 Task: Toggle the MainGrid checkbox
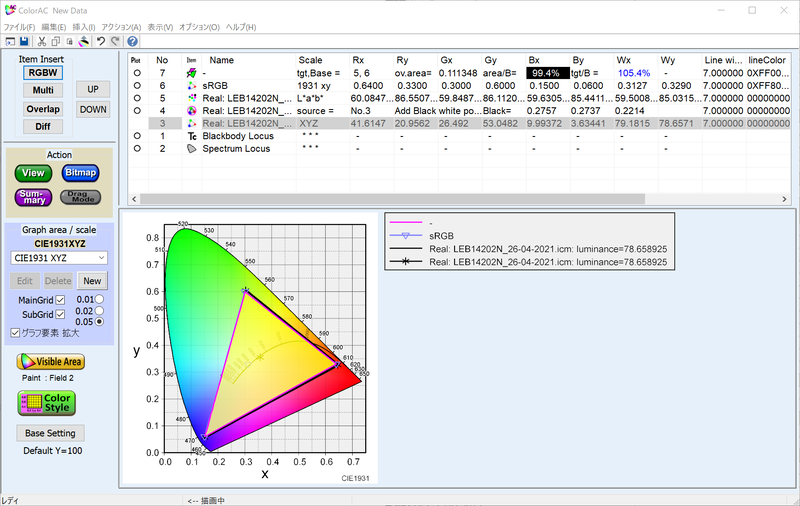(x=60, y=300)
